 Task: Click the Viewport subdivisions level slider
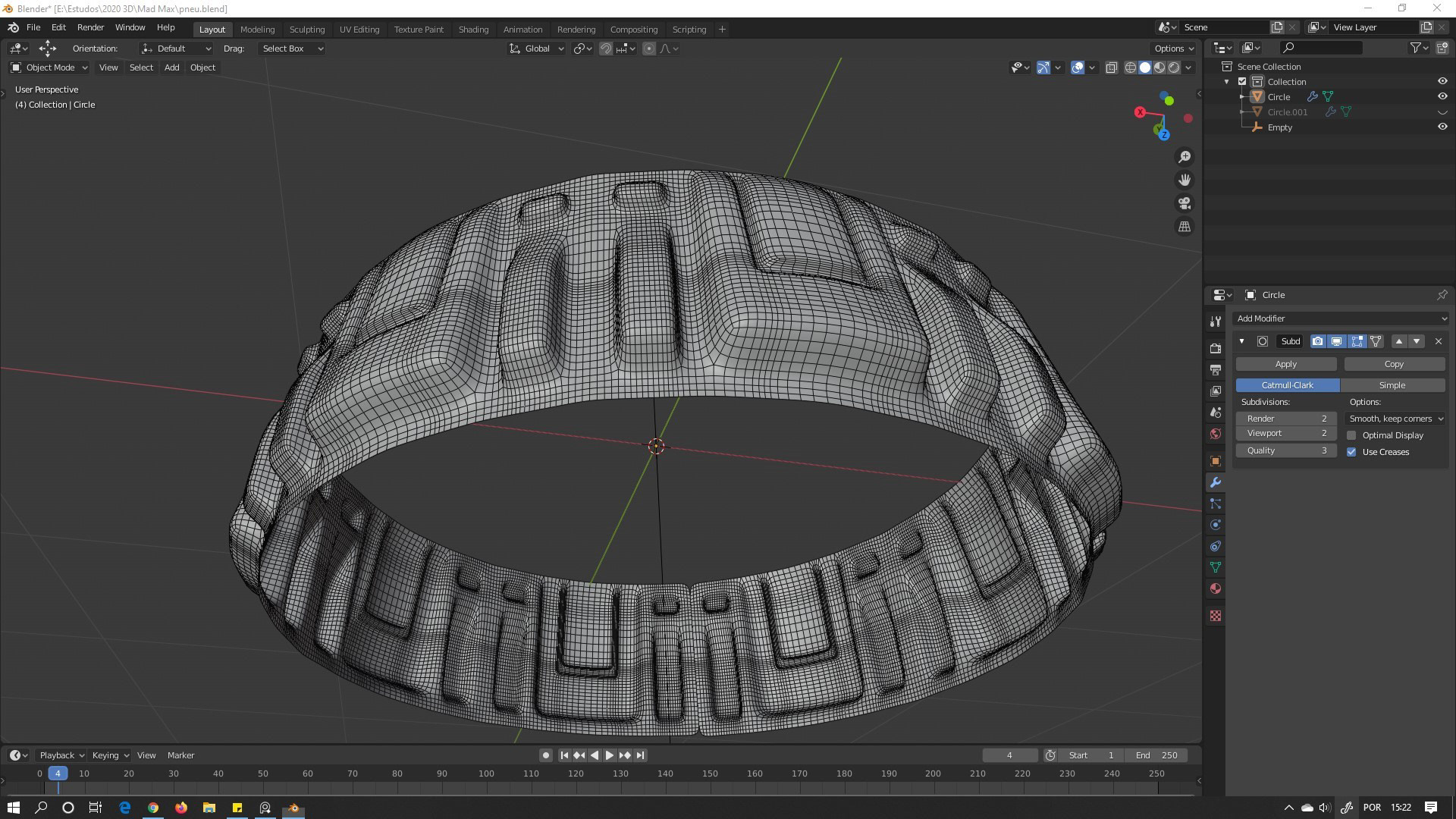pyautogui.click(x=1285, y=433)
